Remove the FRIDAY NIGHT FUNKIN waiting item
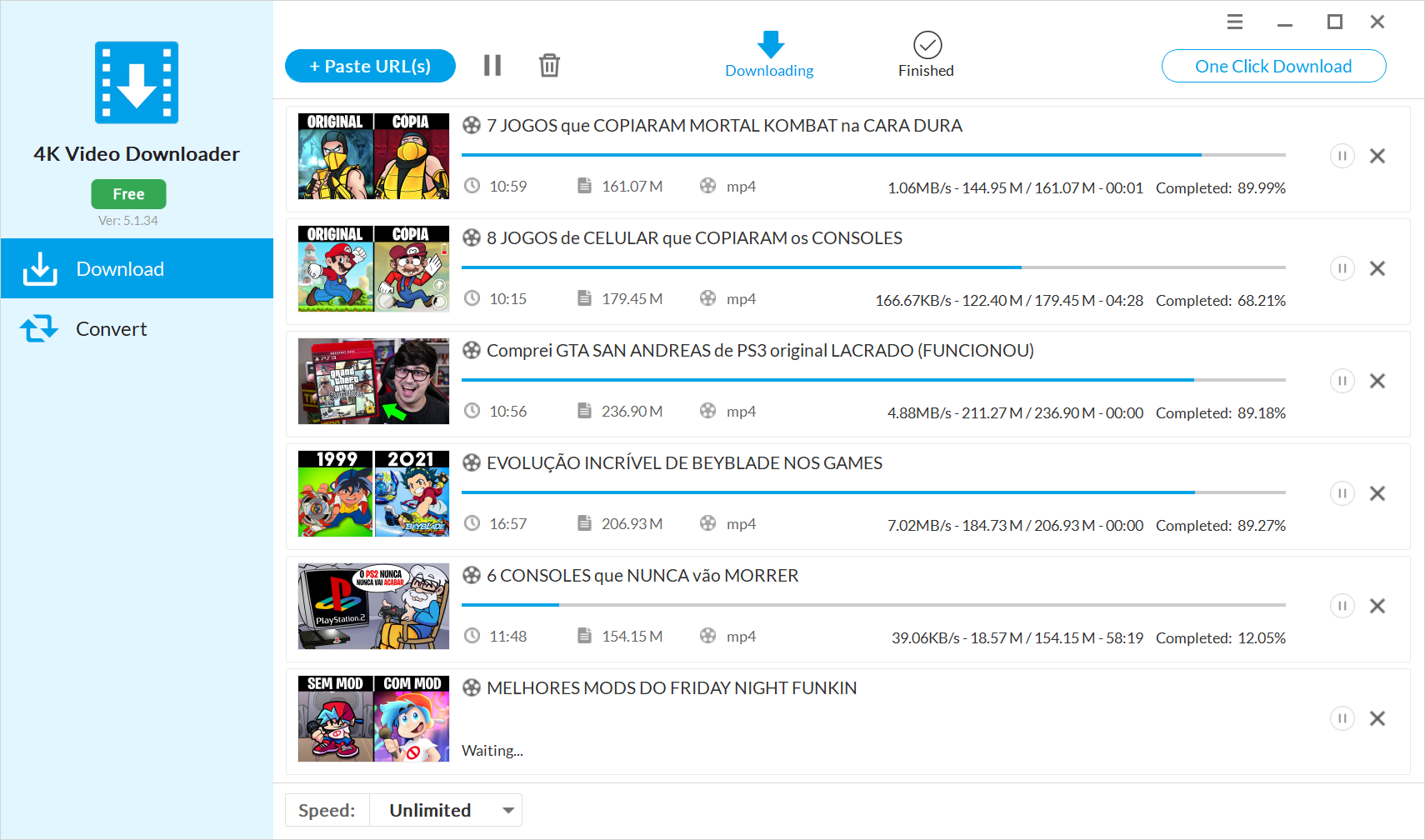Viewport: 1425px width, 840px height. click(x=1377, y=718)
